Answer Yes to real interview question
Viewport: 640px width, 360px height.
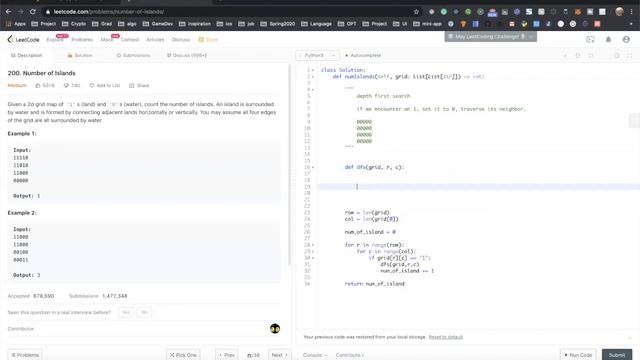[x=126, y=312]
